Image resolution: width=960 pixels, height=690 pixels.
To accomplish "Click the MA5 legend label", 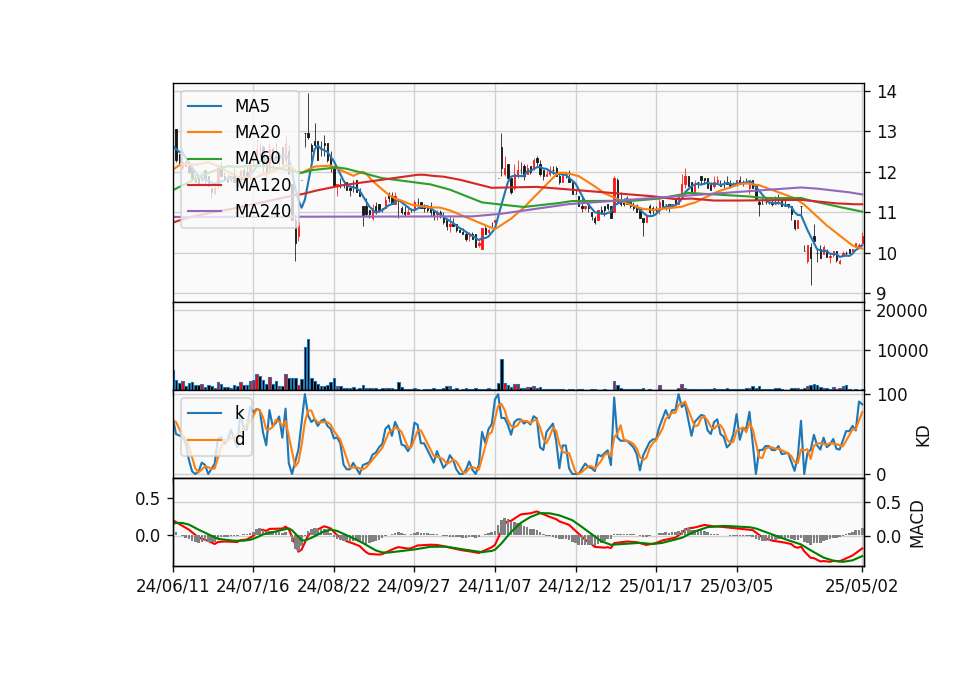I will (252, 106).
